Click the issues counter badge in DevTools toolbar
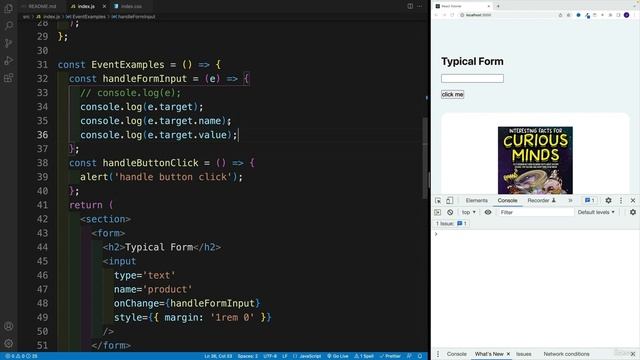This screenshot has height=360, width=640. 589,200
